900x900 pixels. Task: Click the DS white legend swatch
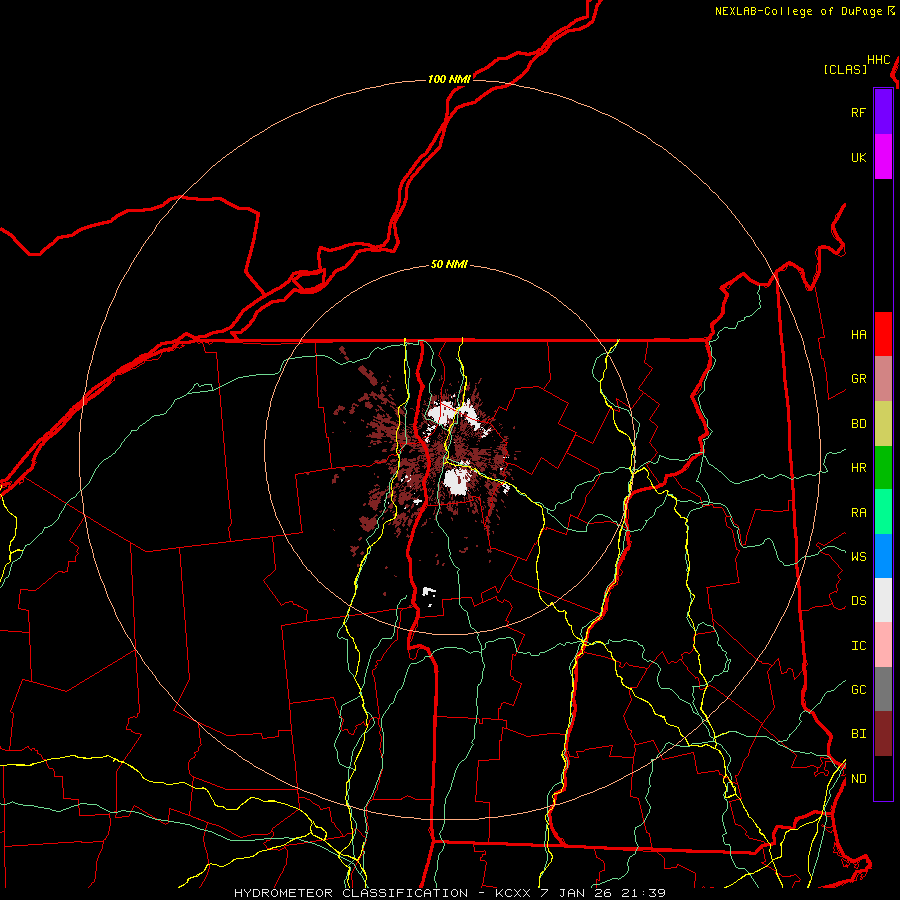tap(883, 600)
